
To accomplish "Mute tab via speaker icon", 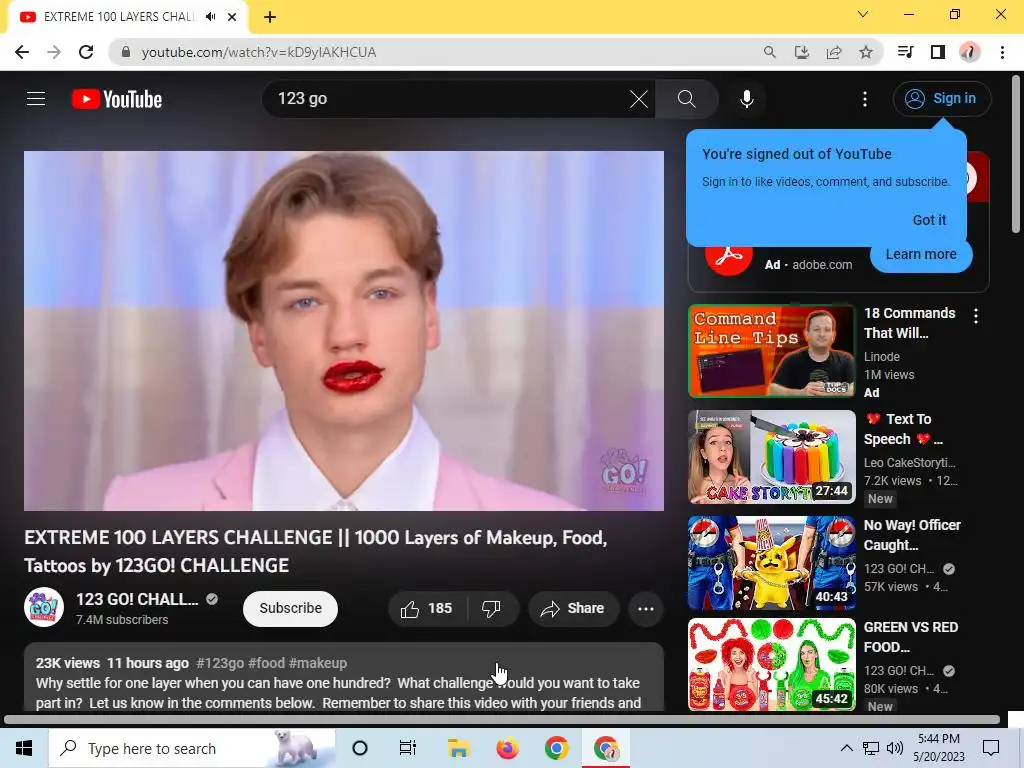I will tap(210, 17).
